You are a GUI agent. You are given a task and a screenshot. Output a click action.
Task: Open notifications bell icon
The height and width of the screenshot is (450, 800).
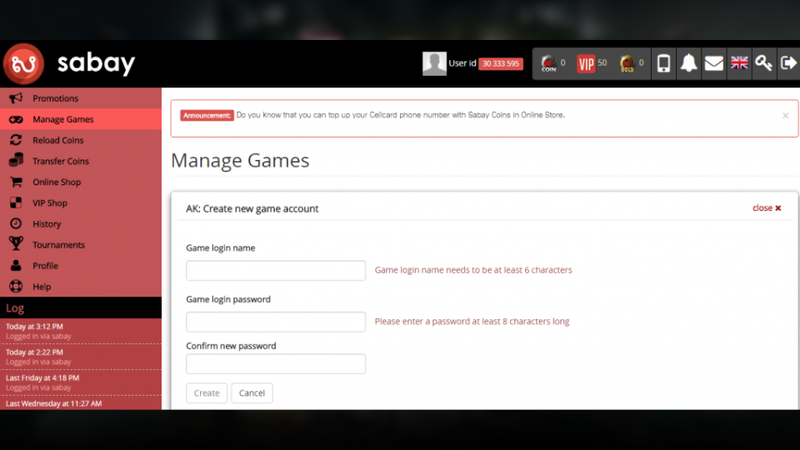coord(688,63)
